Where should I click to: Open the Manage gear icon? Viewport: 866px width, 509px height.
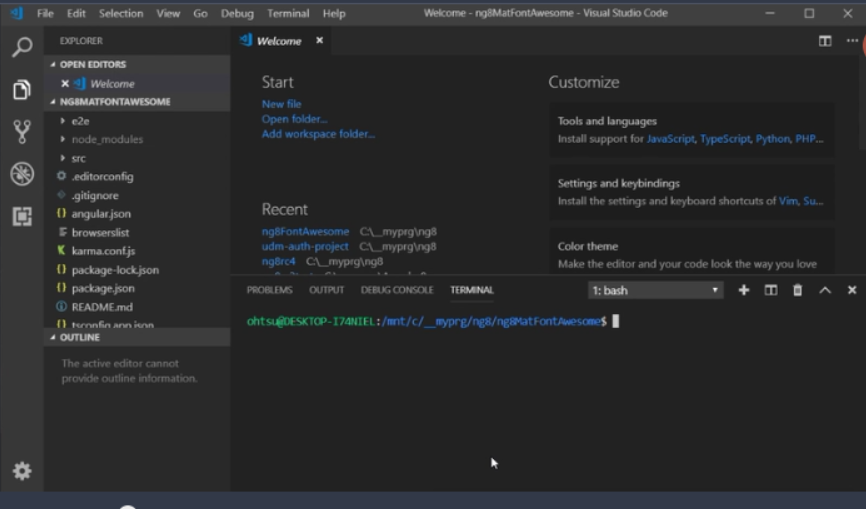pos(22,471)
